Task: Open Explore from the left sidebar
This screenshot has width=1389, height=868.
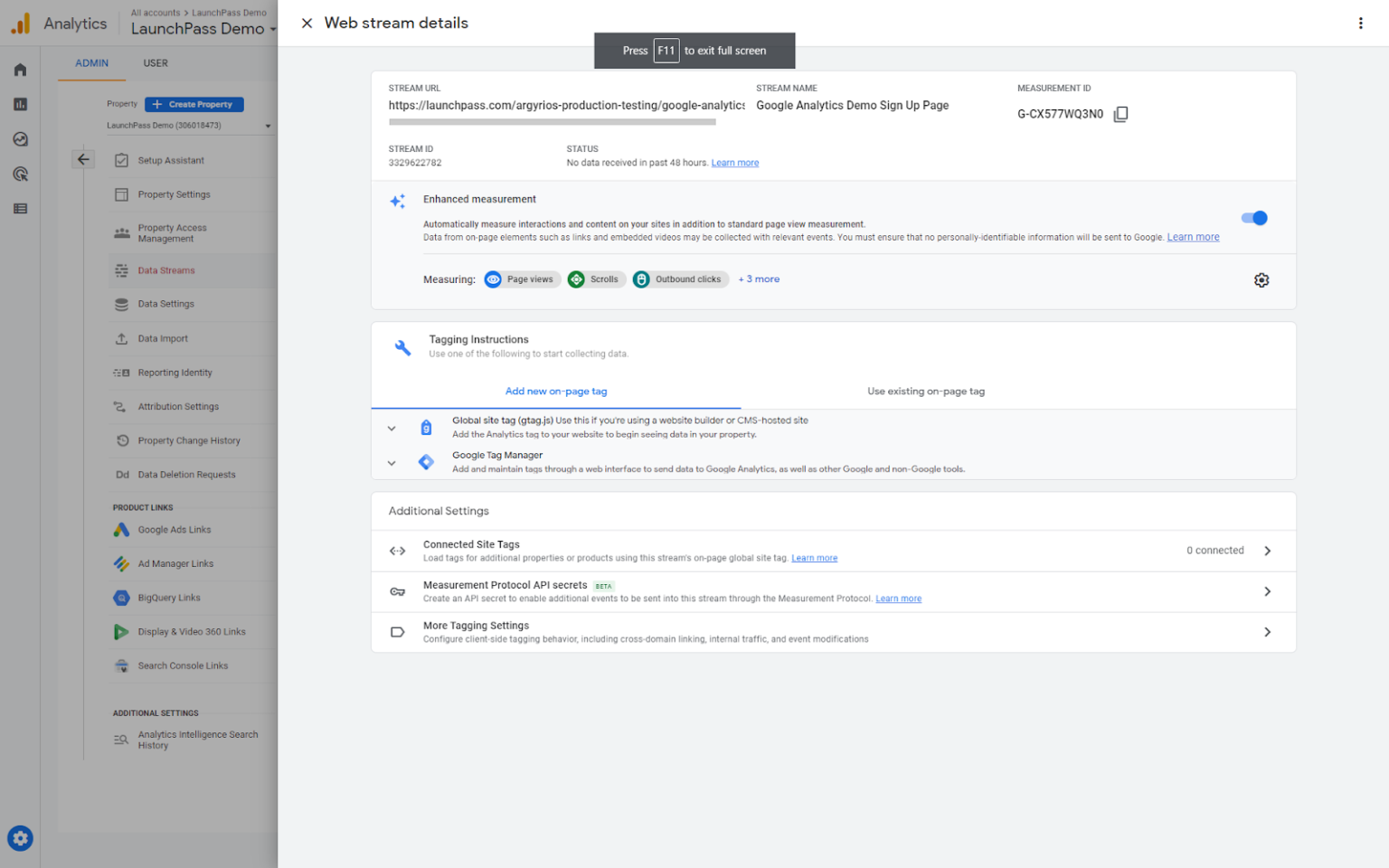Action: coord(20,138)
